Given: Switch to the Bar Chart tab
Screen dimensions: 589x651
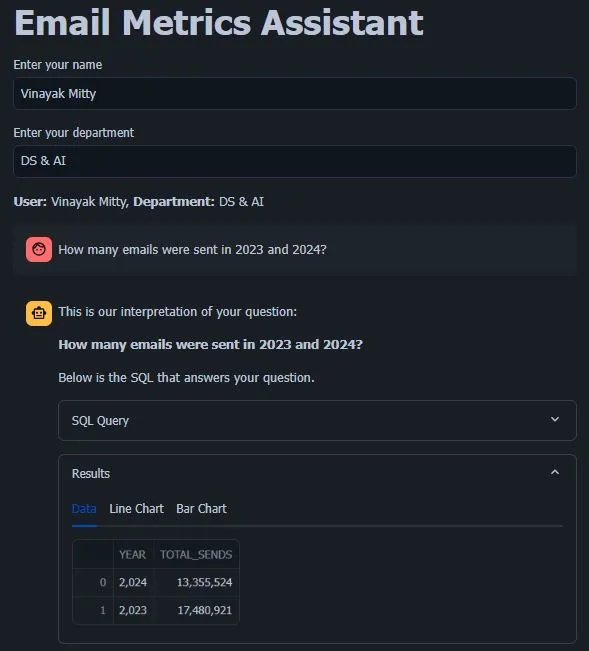Looking at the screenshot, I should click(201, 509).
